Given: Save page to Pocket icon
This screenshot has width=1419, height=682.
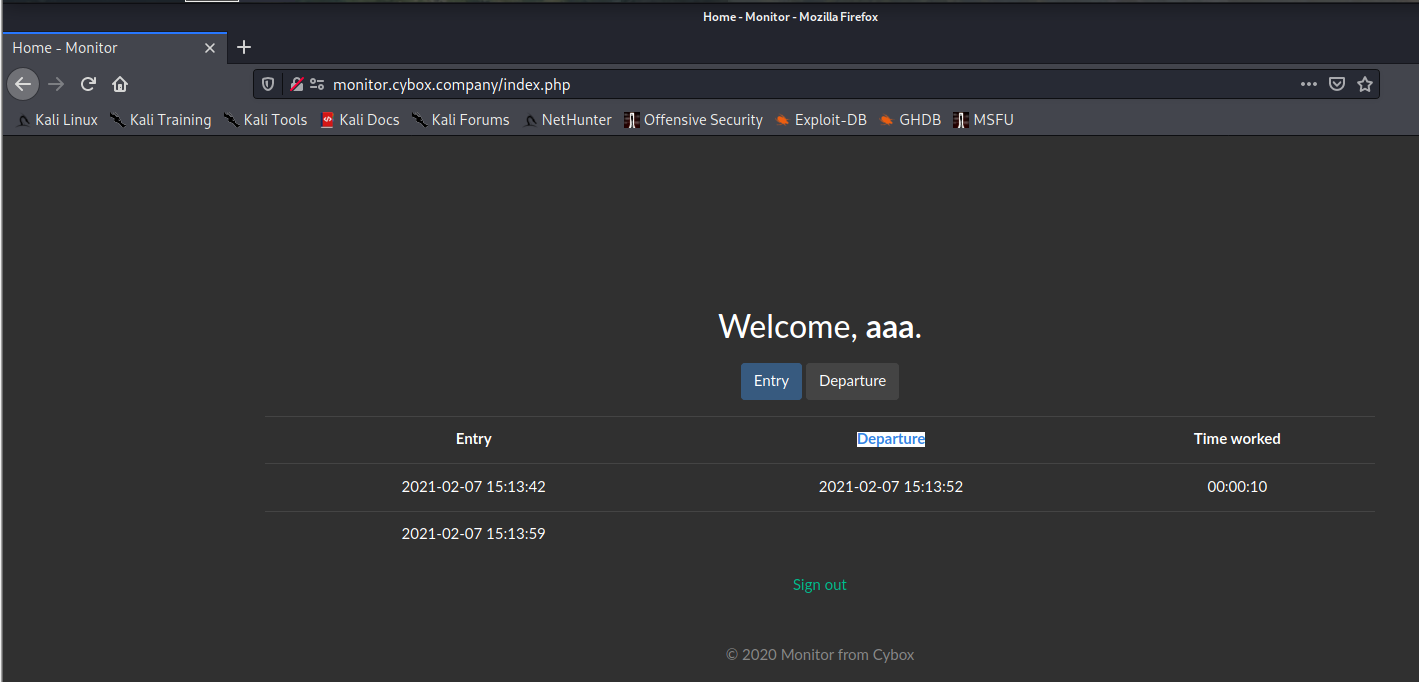Looking at the screenshot, I should pos(1337,84).
